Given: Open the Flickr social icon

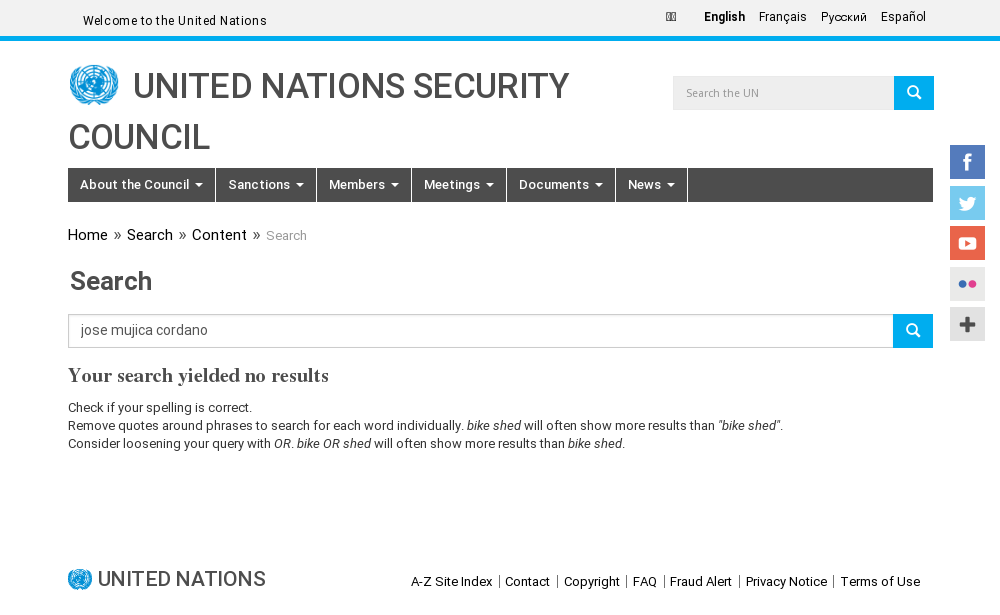Looking at the screenshot, I should point(967,284).
